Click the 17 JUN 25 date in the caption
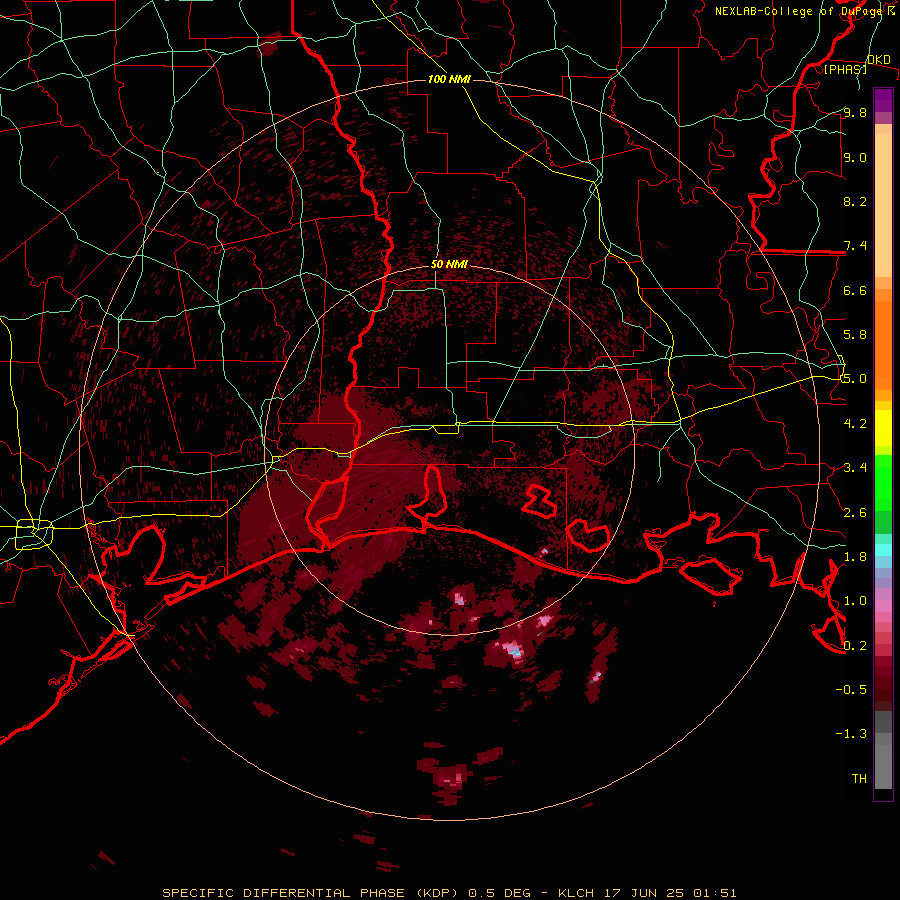This screenshot has width=900, height=900. coord(643,893)
